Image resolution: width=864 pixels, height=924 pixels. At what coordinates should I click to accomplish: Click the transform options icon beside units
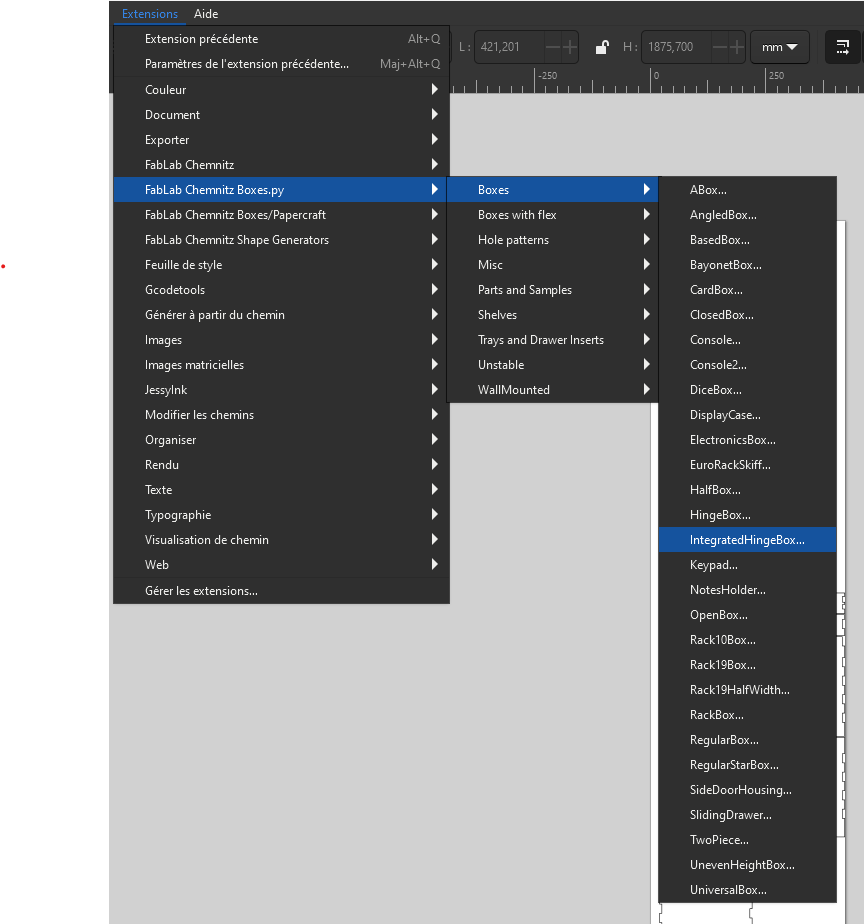click(843, 47)
